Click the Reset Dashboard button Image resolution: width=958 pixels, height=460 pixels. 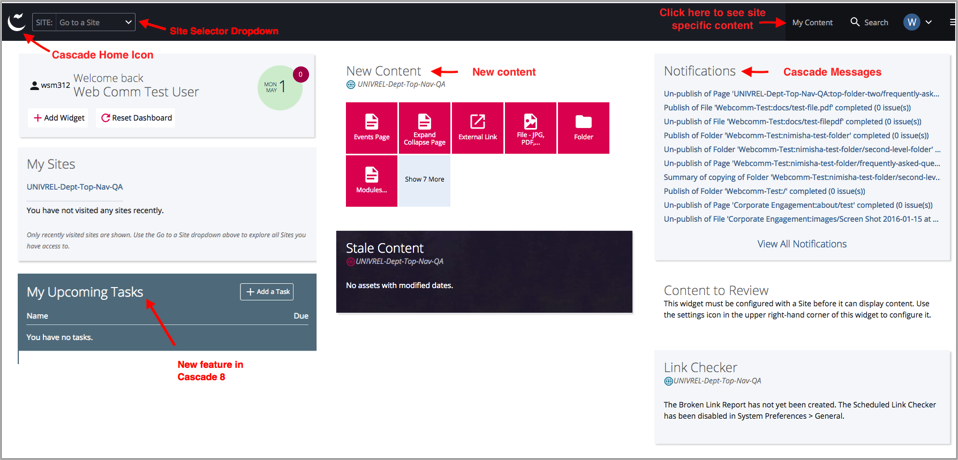point(136,118)
